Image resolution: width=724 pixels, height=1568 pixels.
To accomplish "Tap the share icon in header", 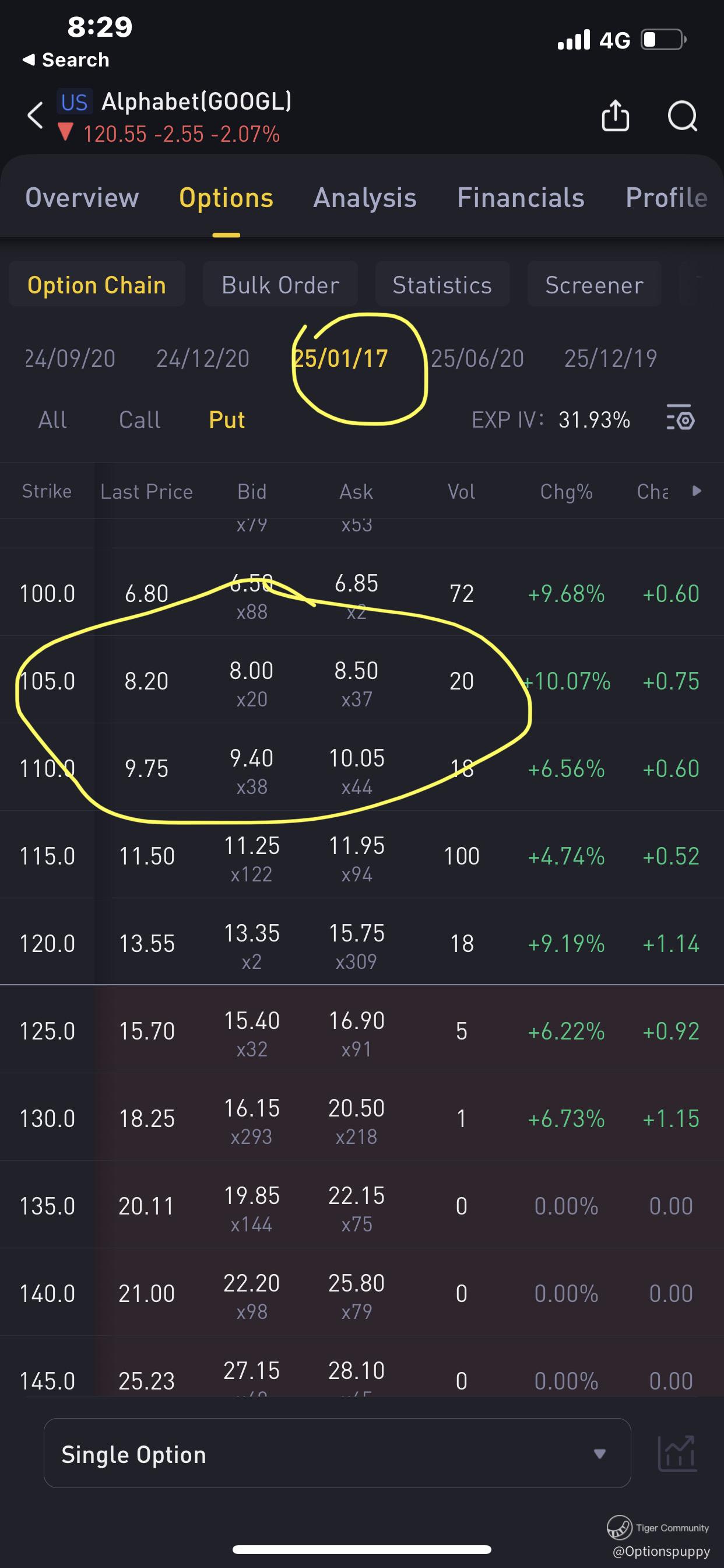I will pos(615,116).
